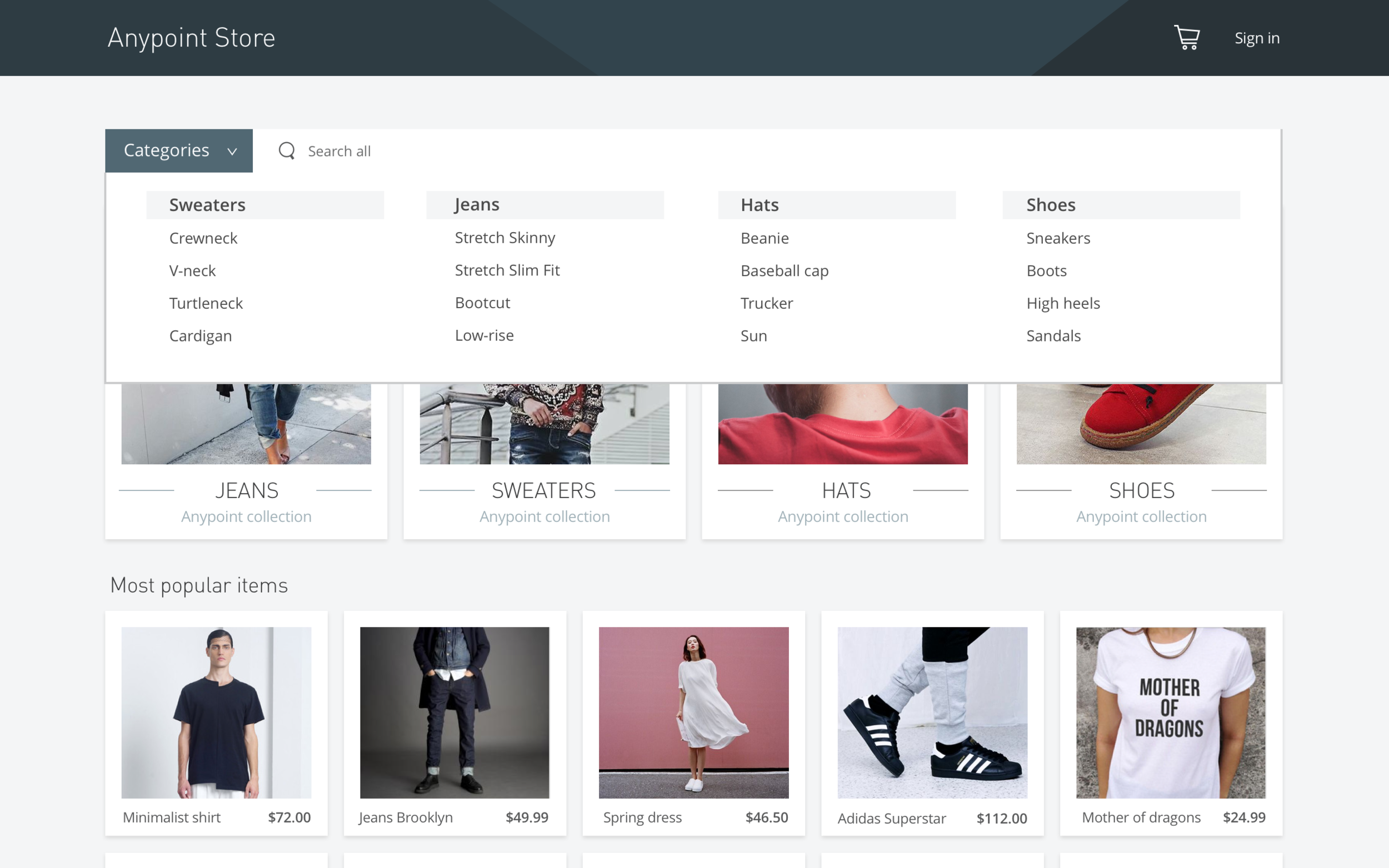The image size is (1389, 868).
Task: Choose Crewneck under Sweaters
Action: pos(203,238)
